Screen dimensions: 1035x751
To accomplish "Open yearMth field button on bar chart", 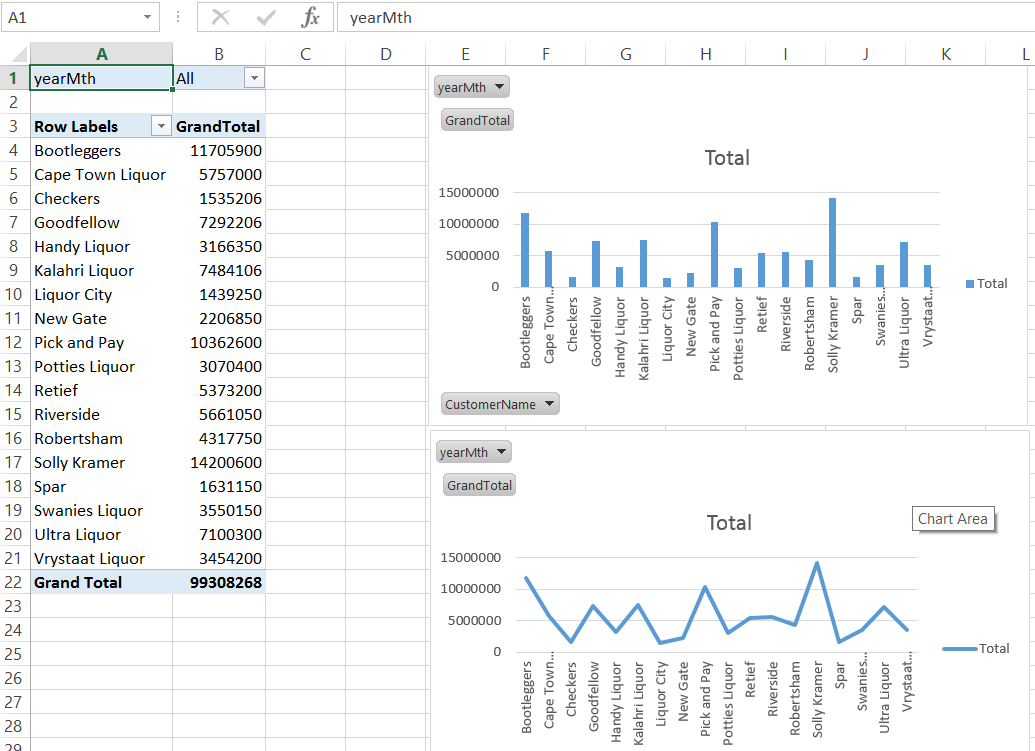I will (473, 87).
